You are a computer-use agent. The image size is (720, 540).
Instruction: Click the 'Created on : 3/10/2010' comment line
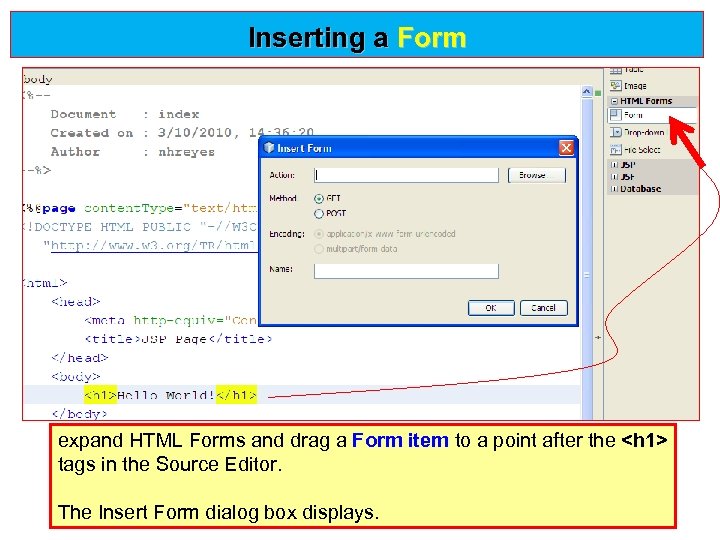tap(182, 133)
